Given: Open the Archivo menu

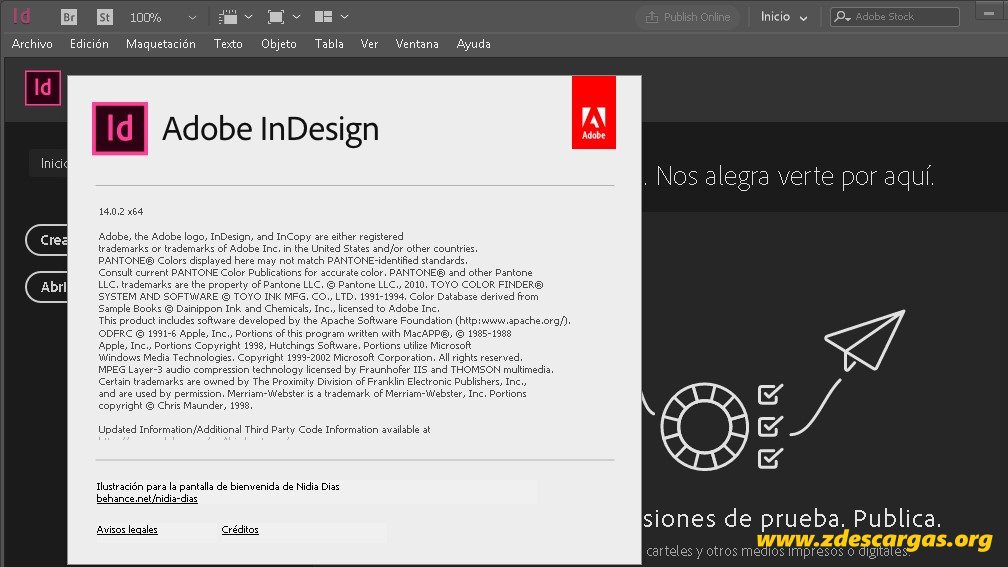Looking at the screenshot, I should point(32,44).
